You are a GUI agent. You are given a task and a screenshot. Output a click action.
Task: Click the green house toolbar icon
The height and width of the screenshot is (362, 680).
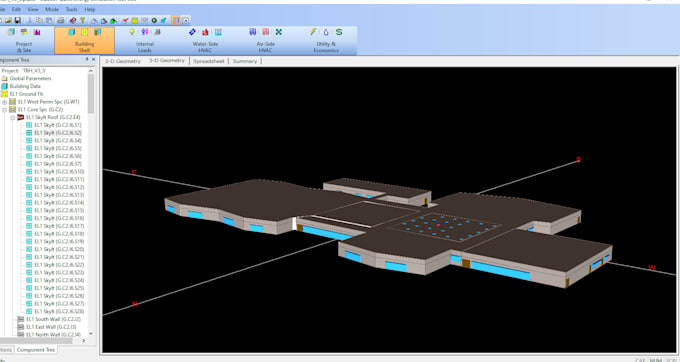[x=114, y=20]
